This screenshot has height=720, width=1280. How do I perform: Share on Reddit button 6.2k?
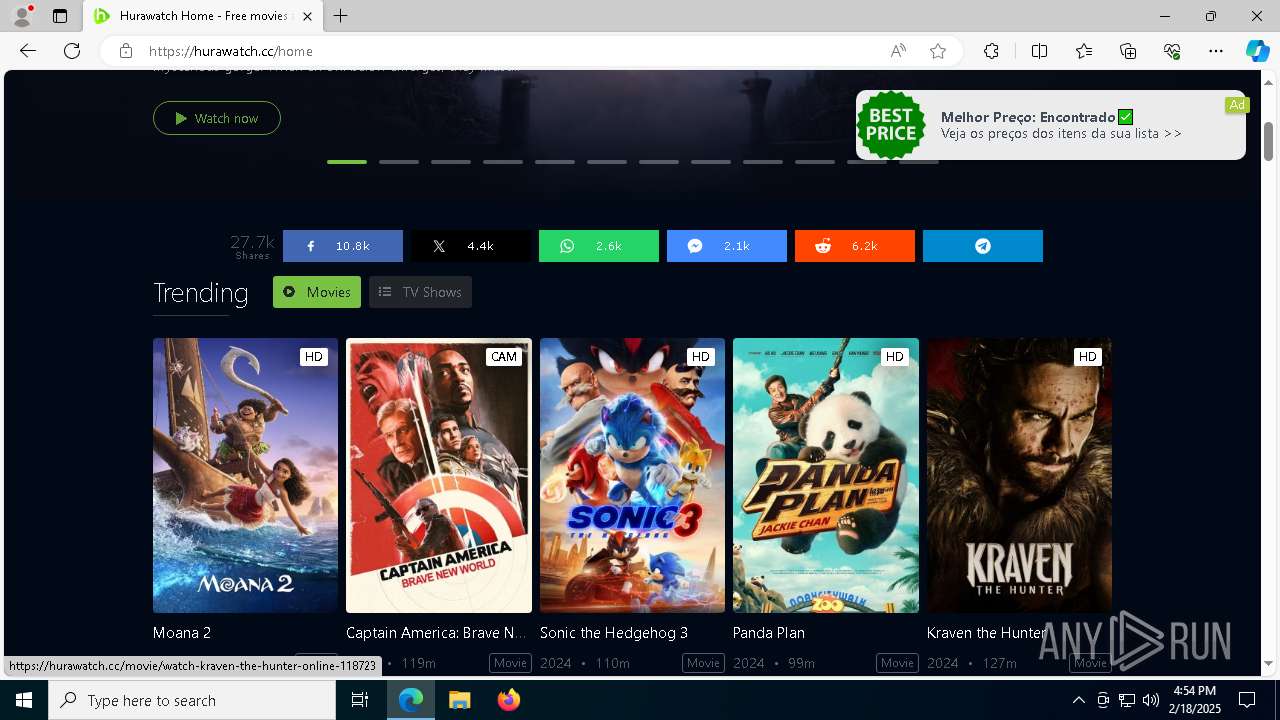pyautogui.click(x=855, y=246)
